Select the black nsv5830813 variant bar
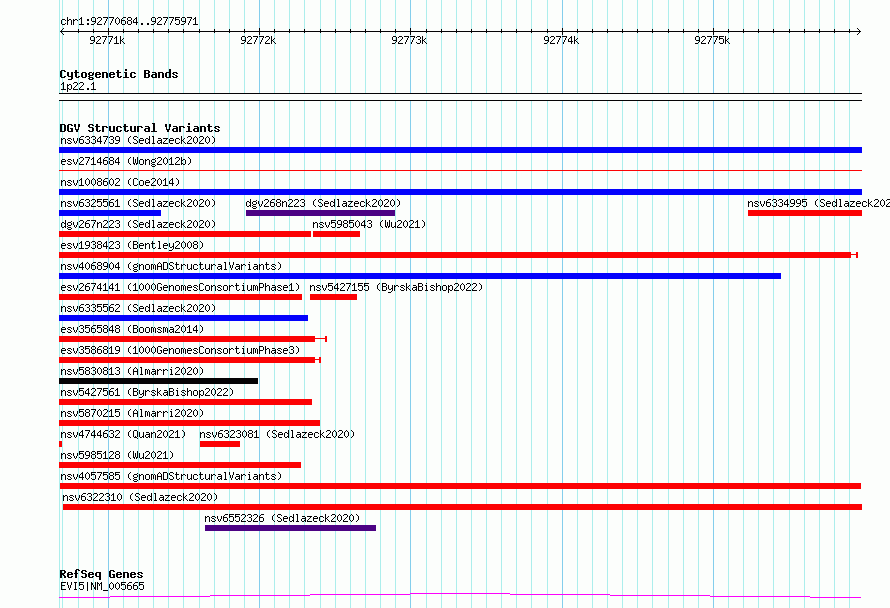 158,381
